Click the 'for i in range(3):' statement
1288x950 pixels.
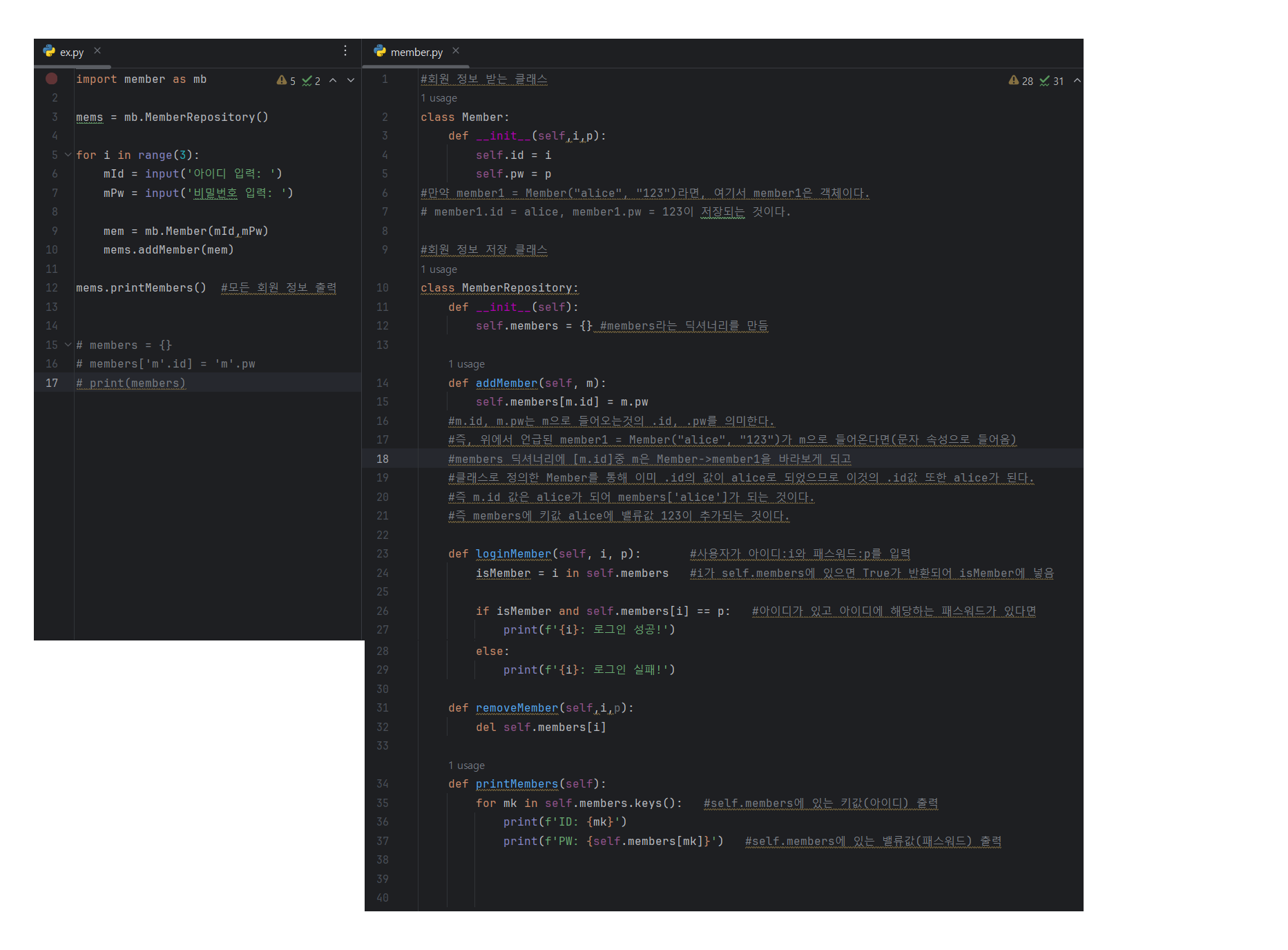(138, 155)
